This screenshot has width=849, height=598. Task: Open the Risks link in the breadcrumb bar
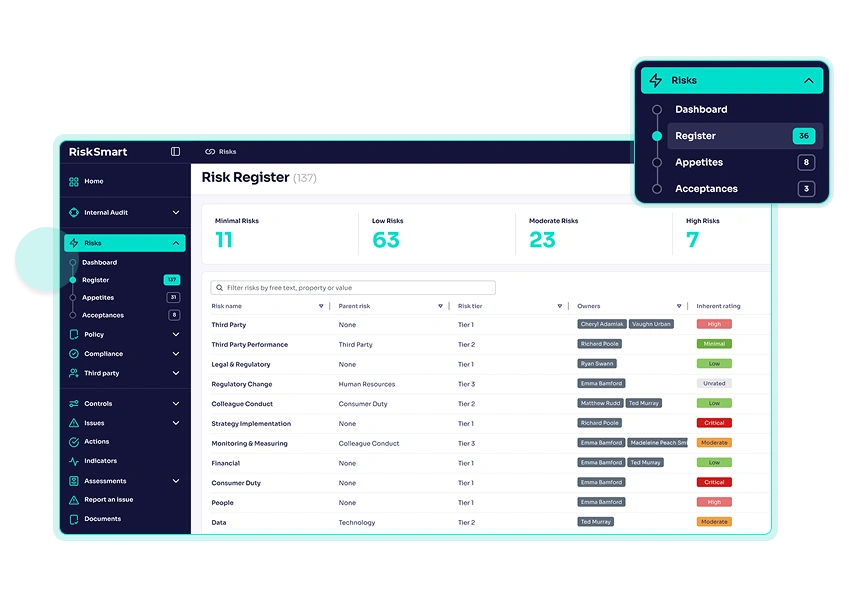tap(230, 151)
